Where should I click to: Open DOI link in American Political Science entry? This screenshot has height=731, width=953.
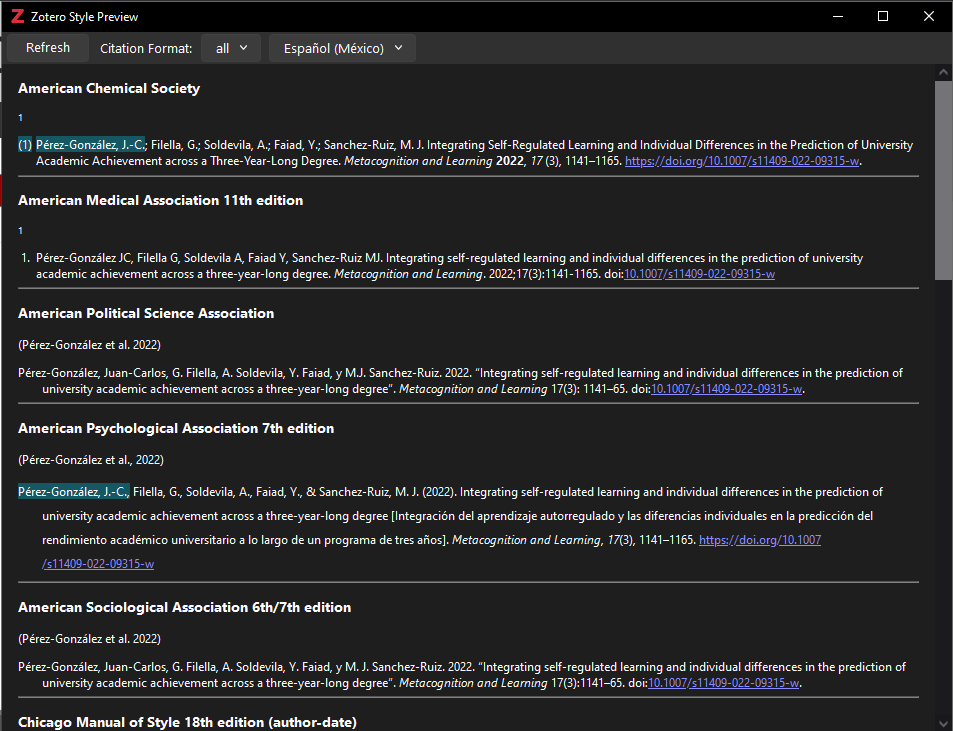(x=726, y=389)
